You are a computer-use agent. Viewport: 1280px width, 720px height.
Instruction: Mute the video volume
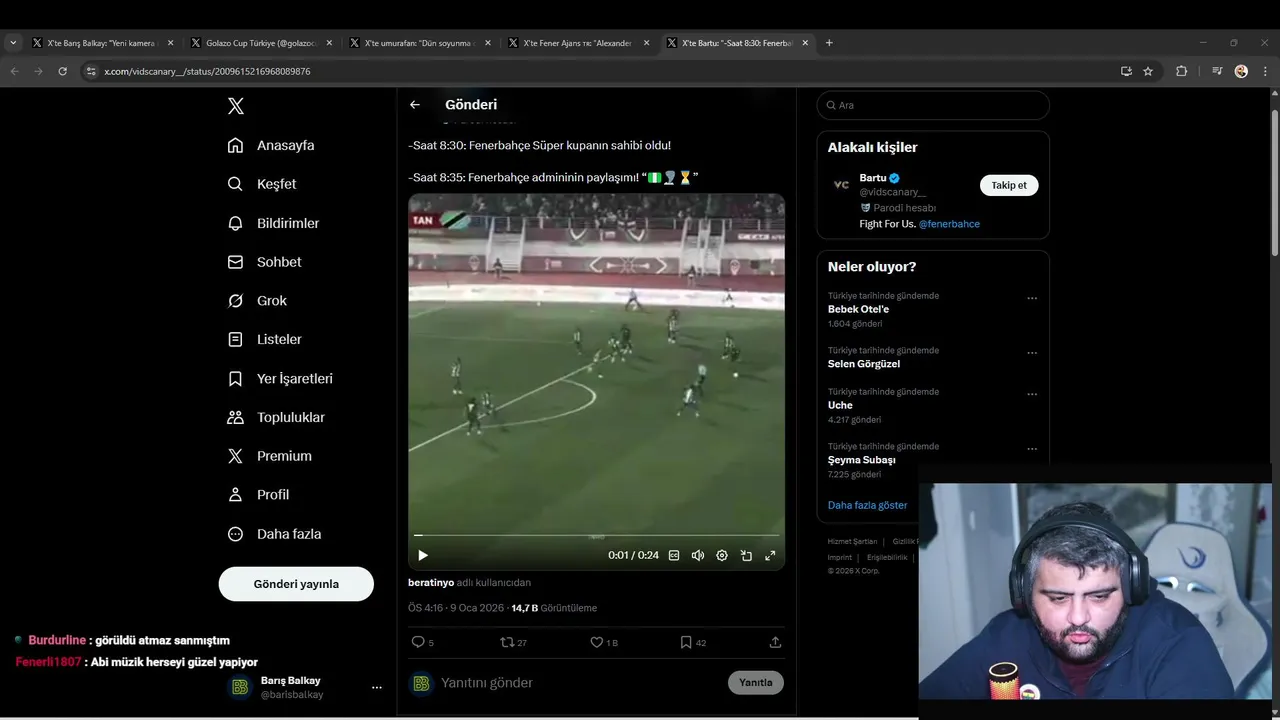pos(698,555)
